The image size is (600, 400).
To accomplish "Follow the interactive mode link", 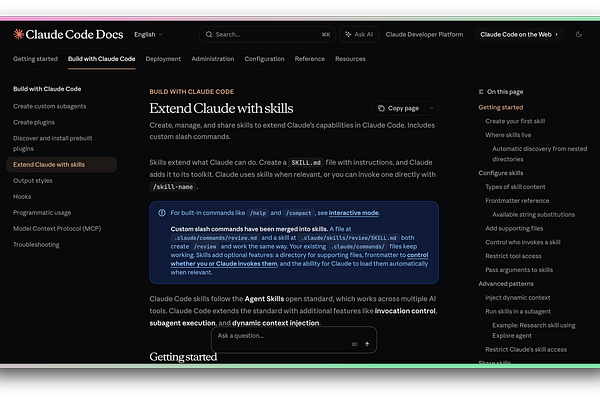I will tap(354, 213).
